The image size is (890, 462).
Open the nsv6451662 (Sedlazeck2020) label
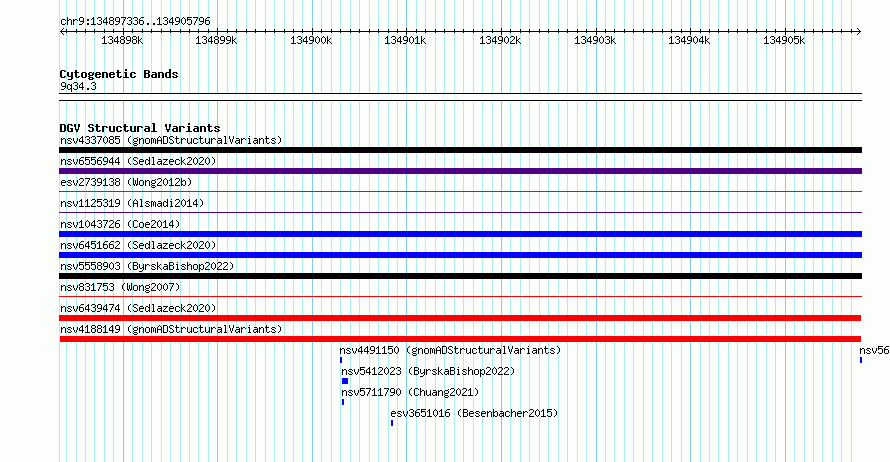click(138, 245)
